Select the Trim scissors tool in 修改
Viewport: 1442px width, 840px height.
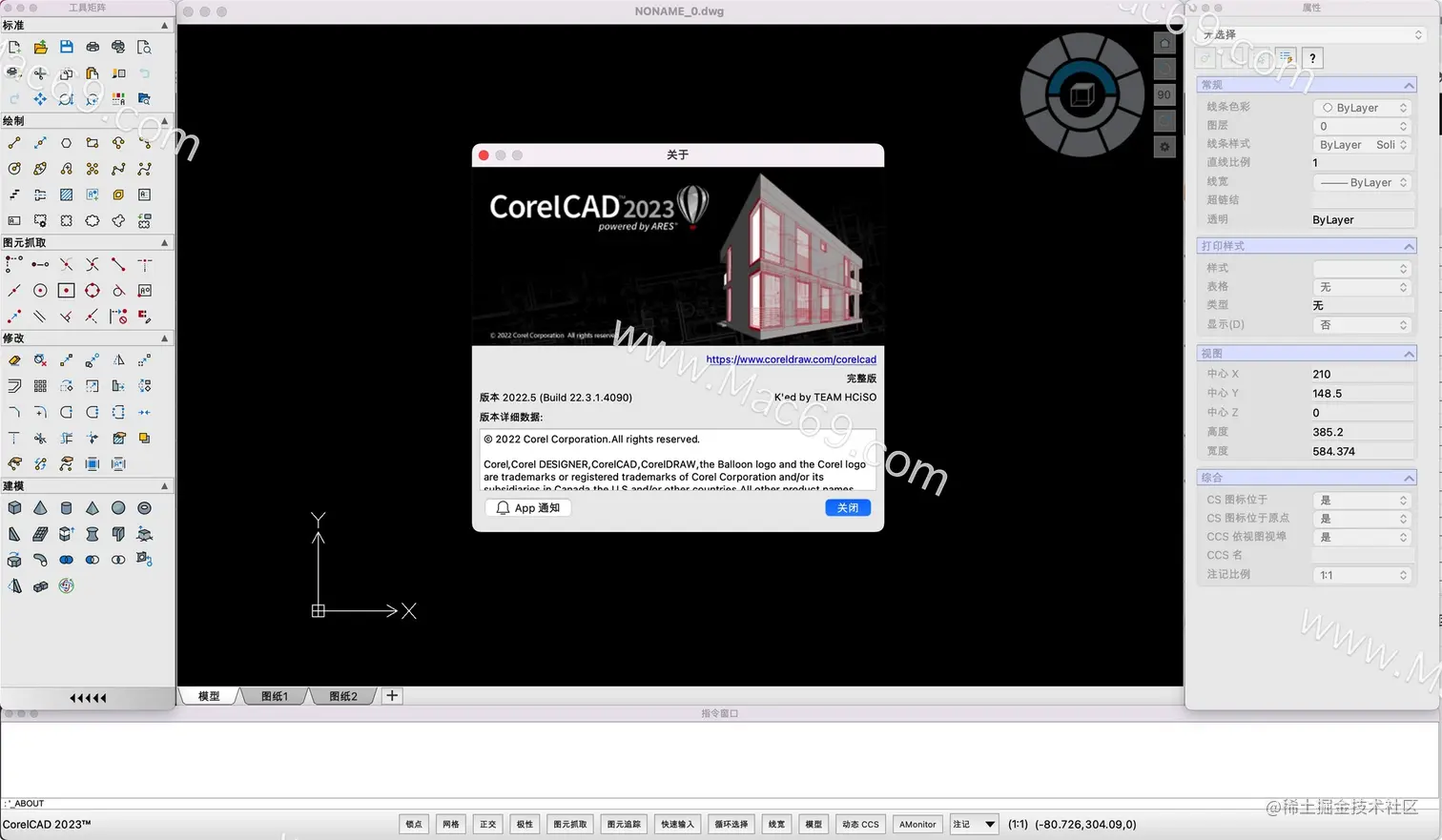pos(40,438)
